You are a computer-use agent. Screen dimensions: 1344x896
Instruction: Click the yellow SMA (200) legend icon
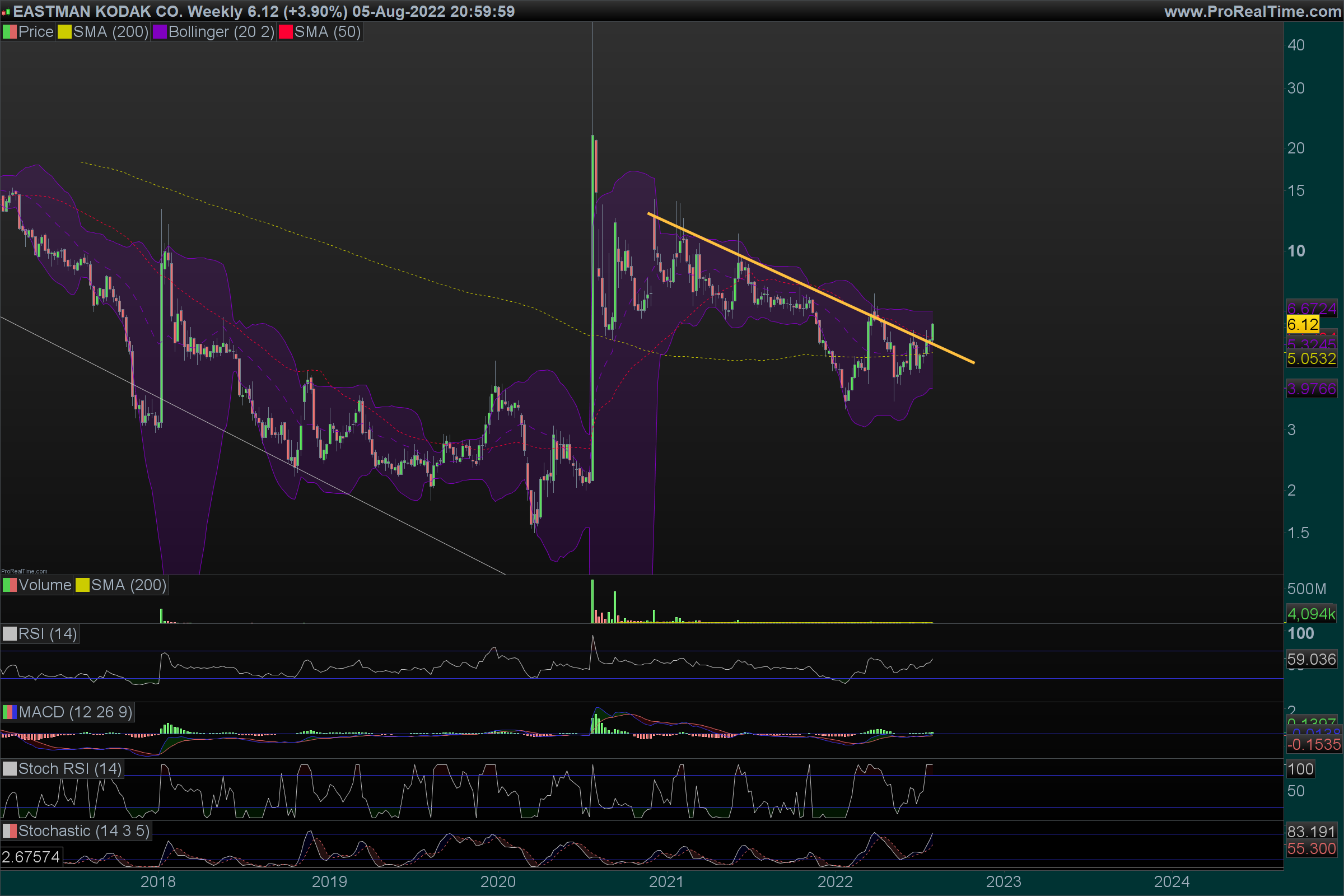[x=64, y=32]
